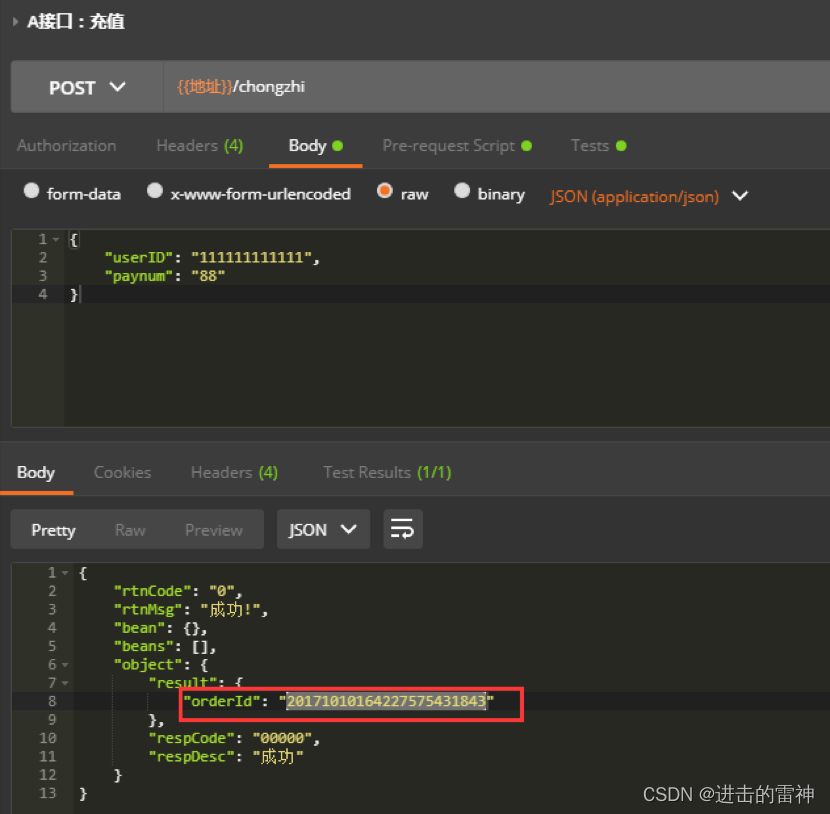Open the response JSON format dropdown
This screenshot has height=814, width=830.
coord(323,529)
